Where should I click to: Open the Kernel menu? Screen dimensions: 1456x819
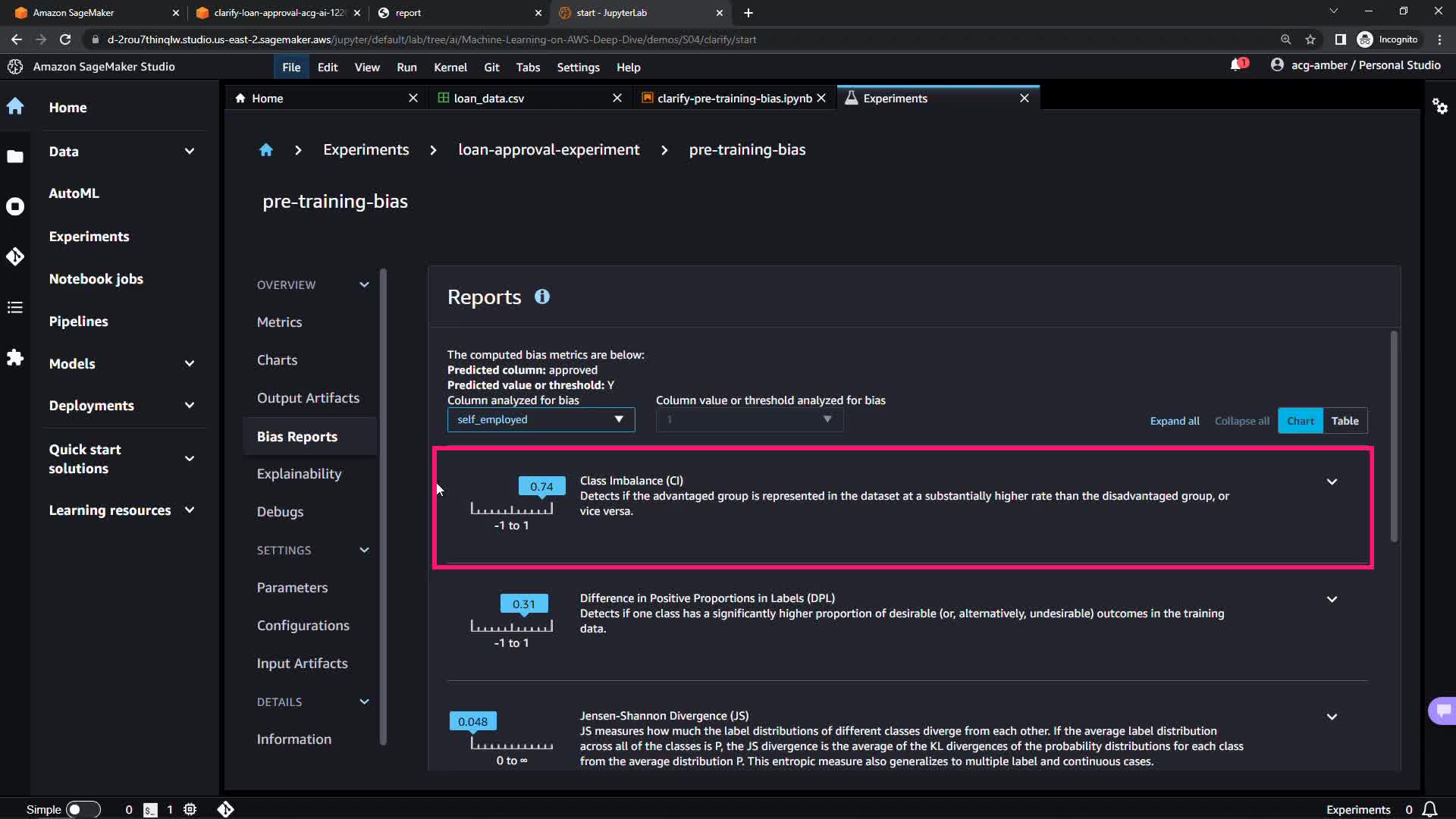450,67
